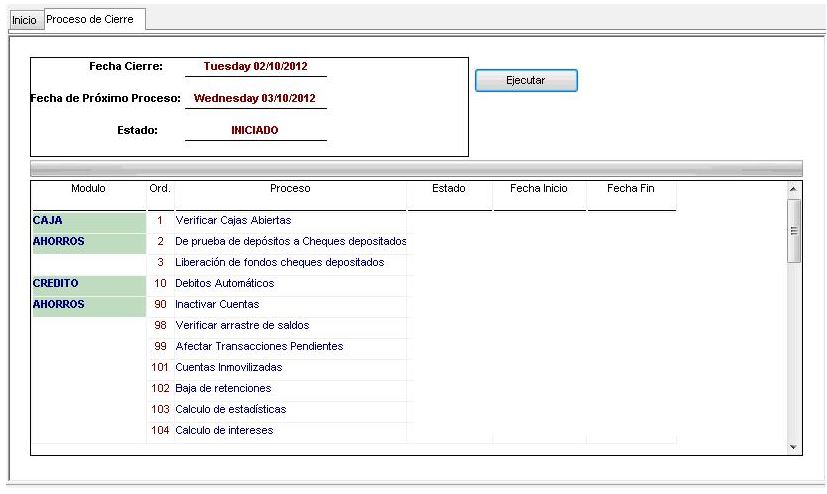Click the Ejecutar button
This screenshot has height=494, width=827.
pyautogui.click(x=526, y=81)
